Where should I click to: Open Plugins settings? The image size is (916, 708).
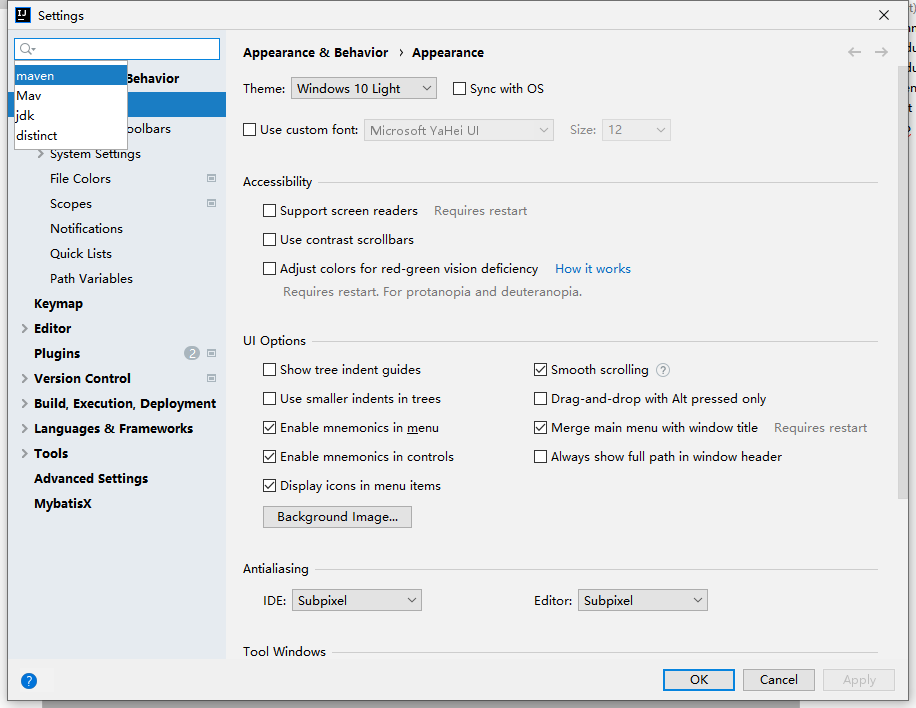pos(57,353)
